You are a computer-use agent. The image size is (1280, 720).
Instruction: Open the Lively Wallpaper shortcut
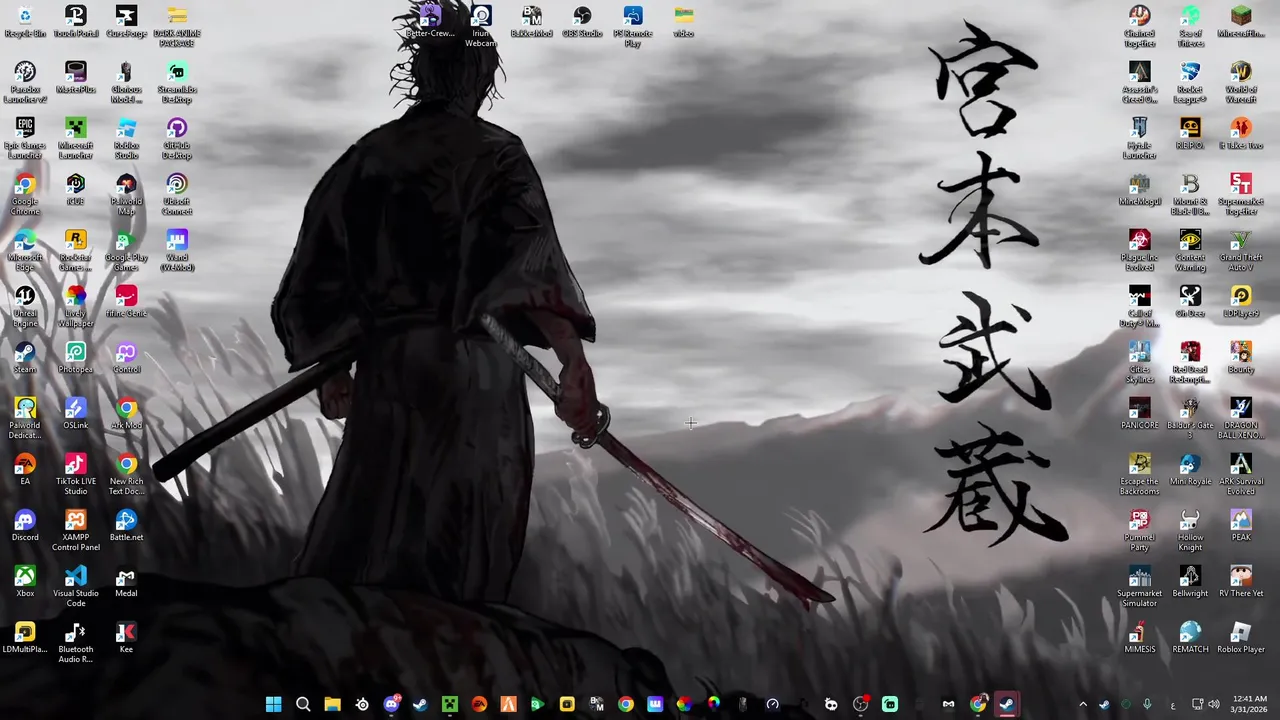[x=76, y=307]
